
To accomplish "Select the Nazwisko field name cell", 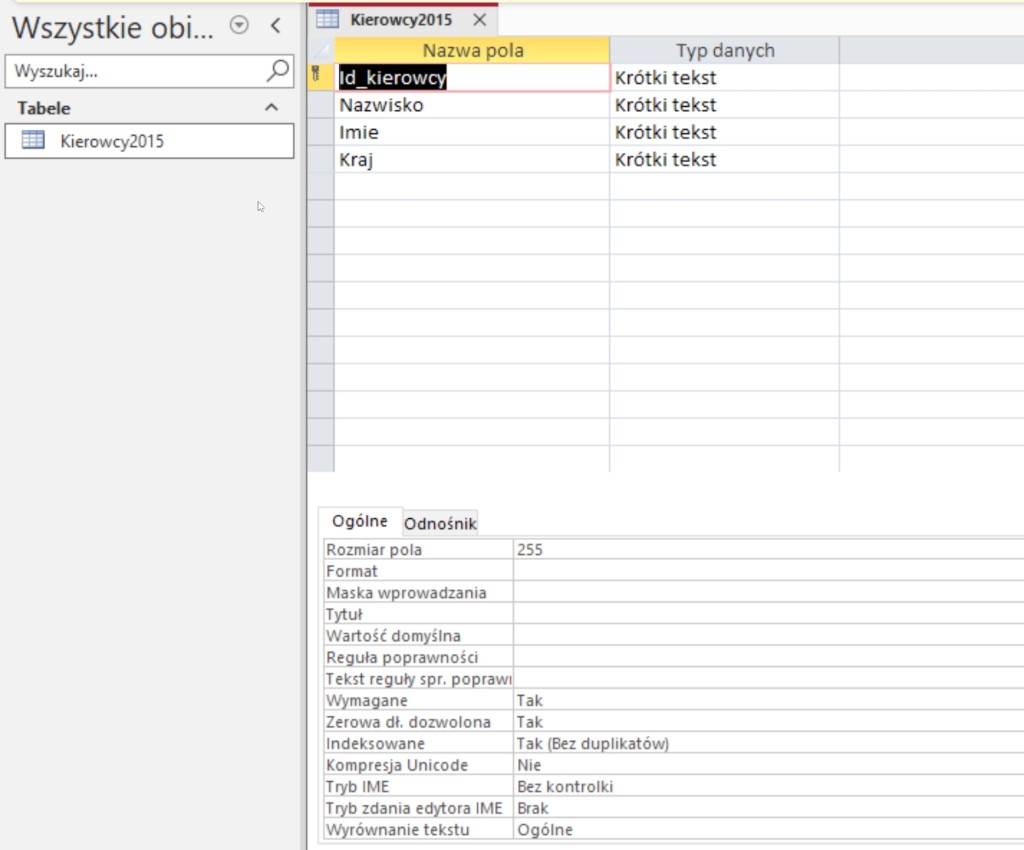I will 471,105.
